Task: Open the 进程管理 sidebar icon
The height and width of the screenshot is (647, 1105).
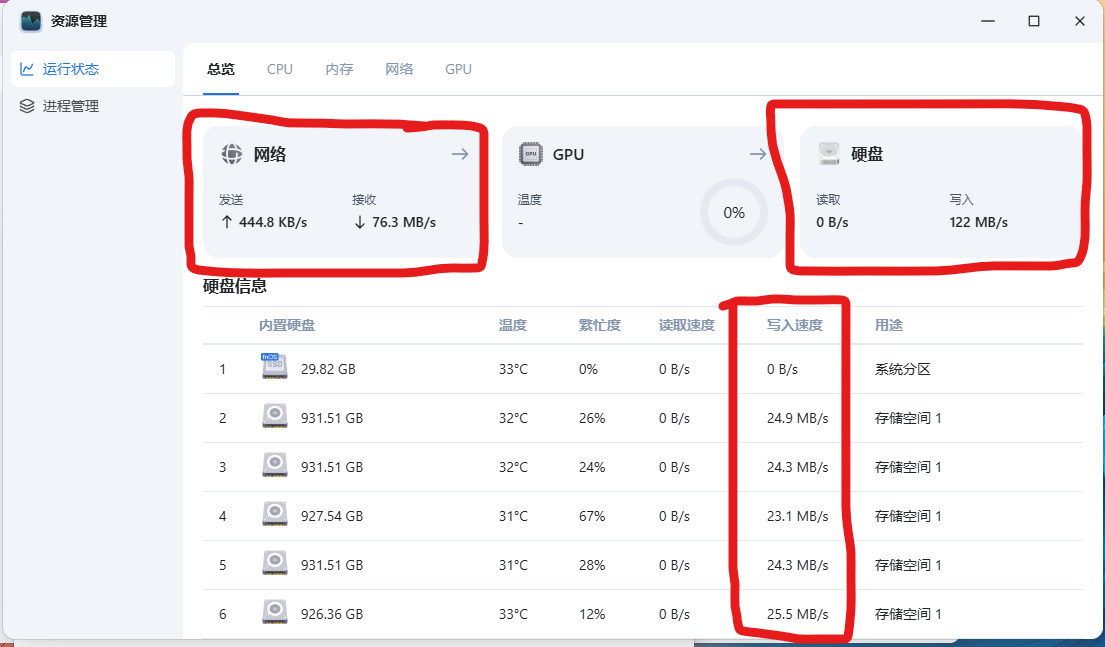Action: click(x=25, y=105)
